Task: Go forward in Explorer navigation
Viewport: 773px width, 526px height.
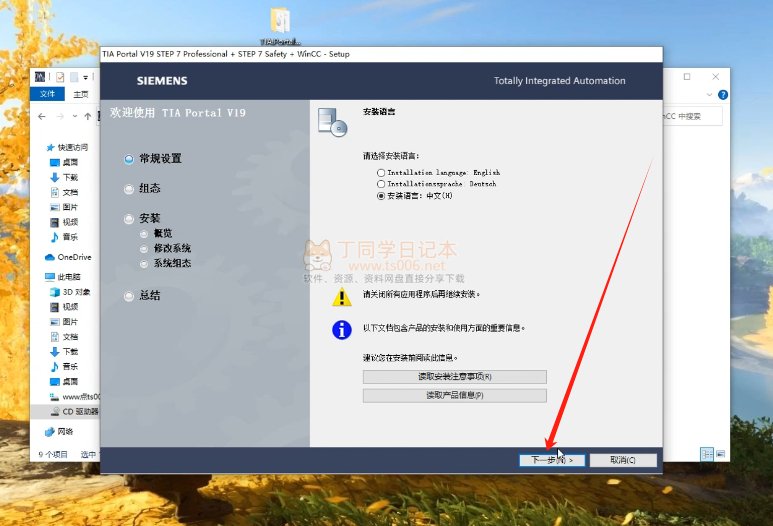Action: 60,116
